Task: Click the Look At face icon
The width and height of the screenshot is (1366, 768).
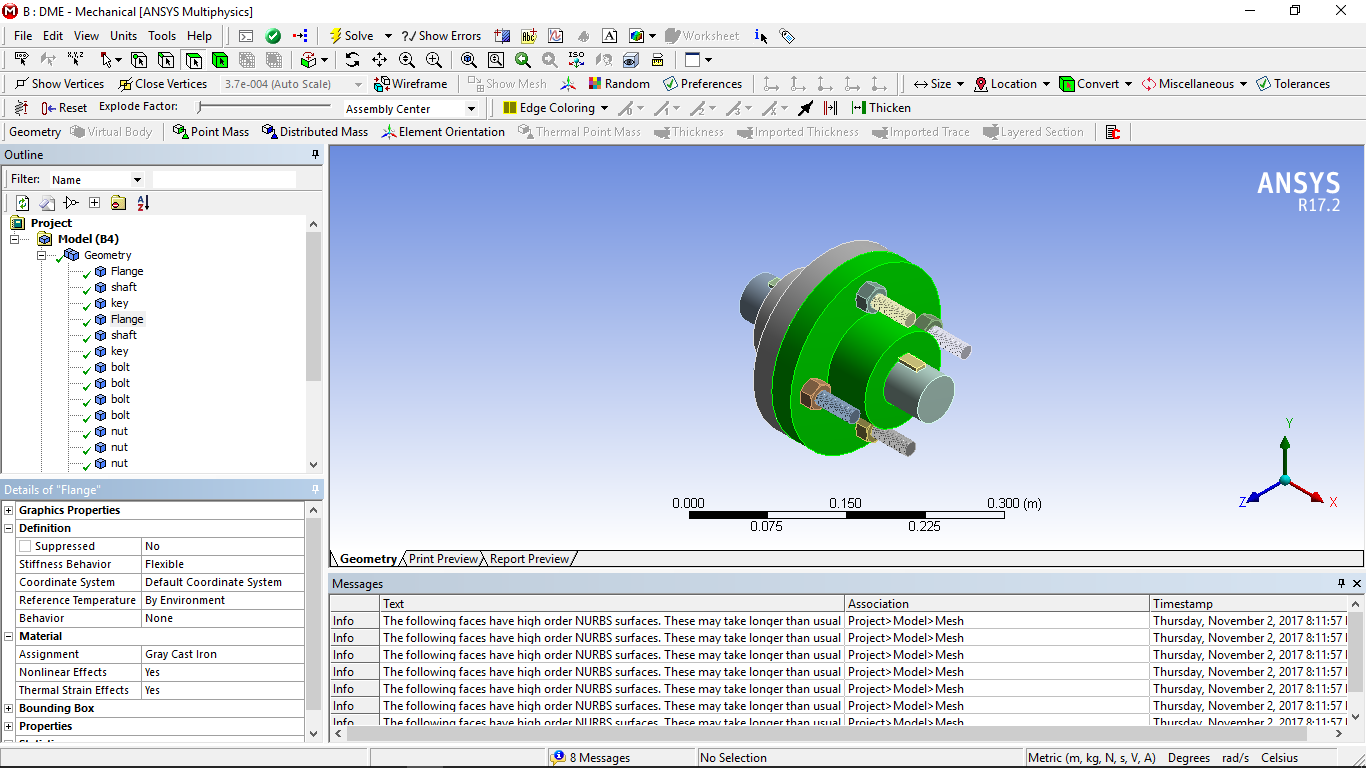Action: [604, 60]
